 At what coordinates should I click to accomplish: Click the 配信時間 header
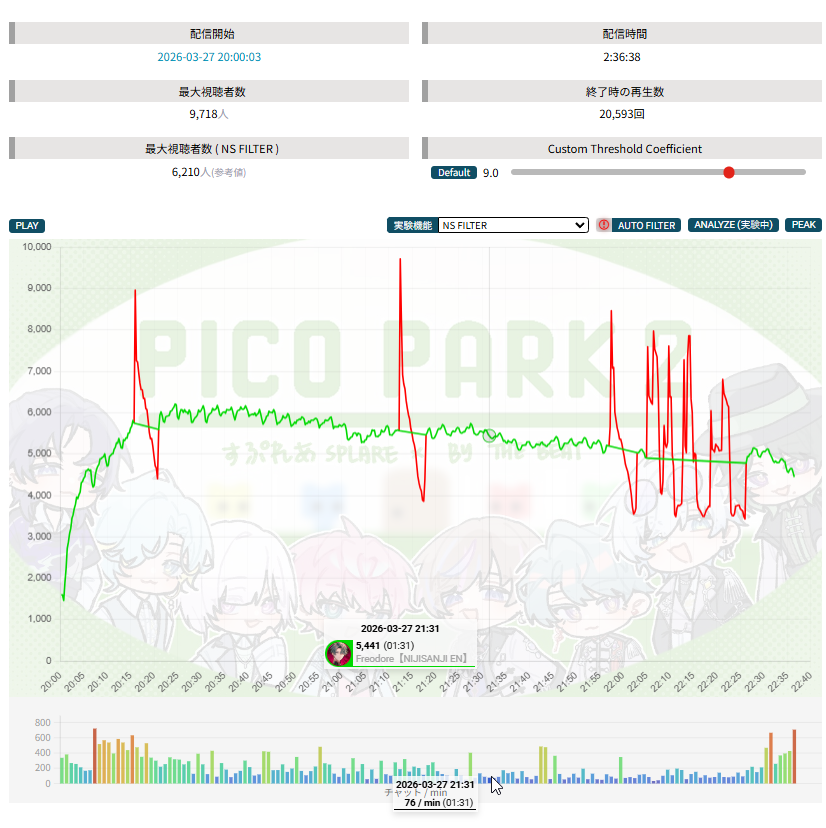tap(622, 33)
